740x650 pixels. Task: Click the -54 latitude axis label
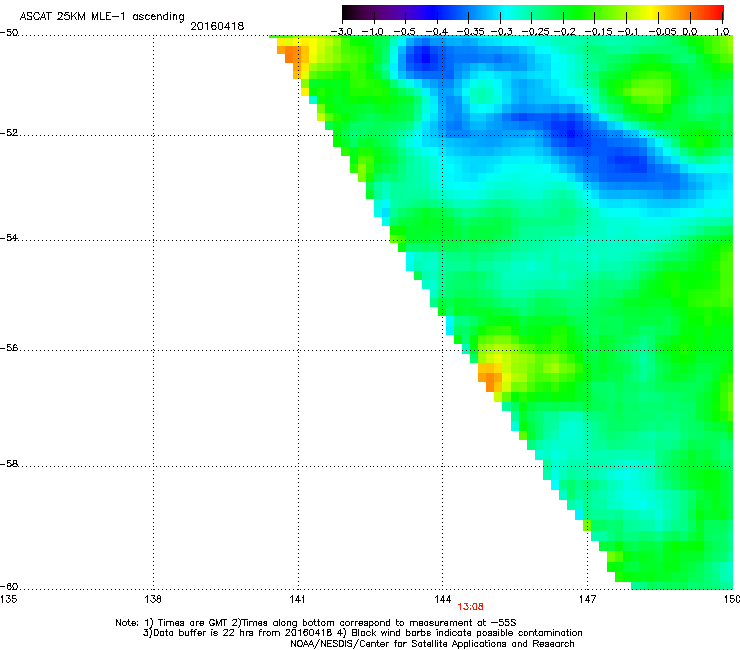tap(9, 237)
